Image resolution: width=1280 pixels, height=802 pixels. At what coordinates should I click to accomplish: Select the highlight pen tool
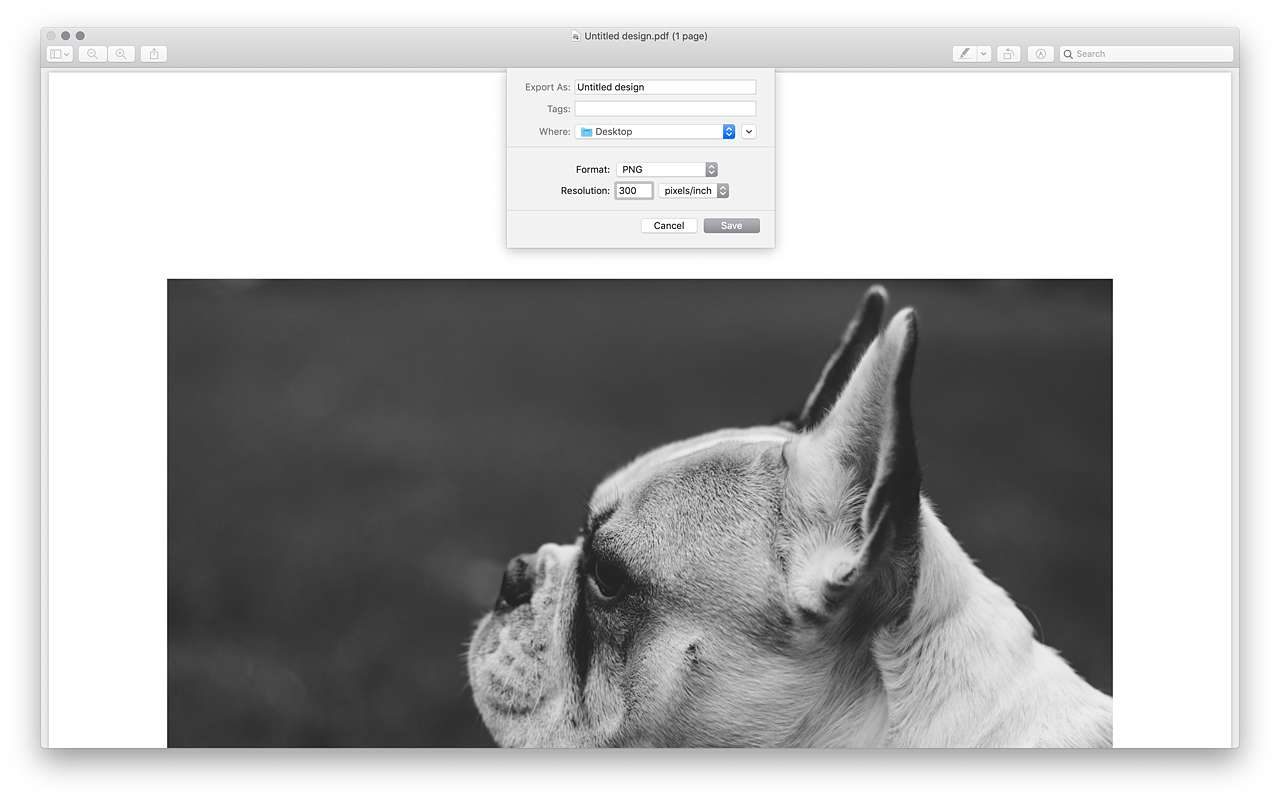965,54
